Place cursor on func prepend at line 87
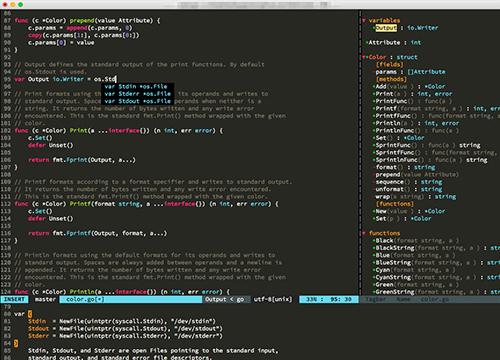Image resolution: width=500 pixels, height=360 pixels. [87, 21]
